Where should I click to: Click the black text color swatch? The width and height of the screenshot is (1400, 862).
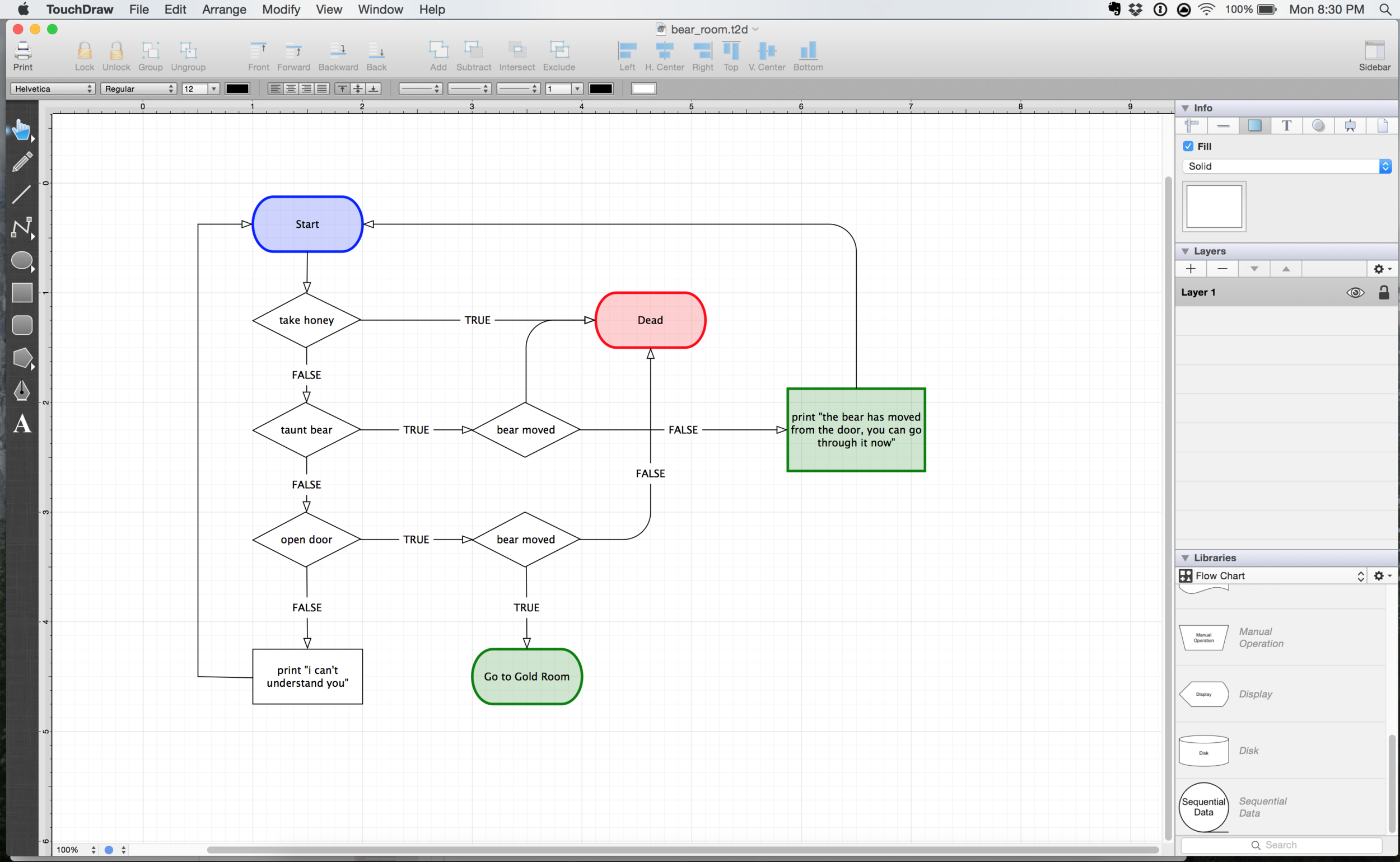point(237,89)
